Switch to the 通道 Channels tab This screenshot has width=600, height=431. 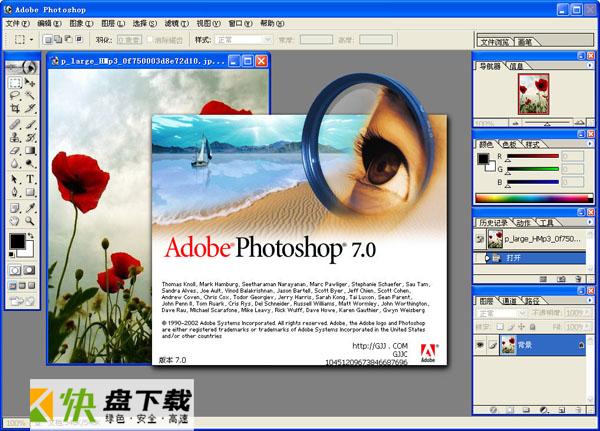point(509,301)
